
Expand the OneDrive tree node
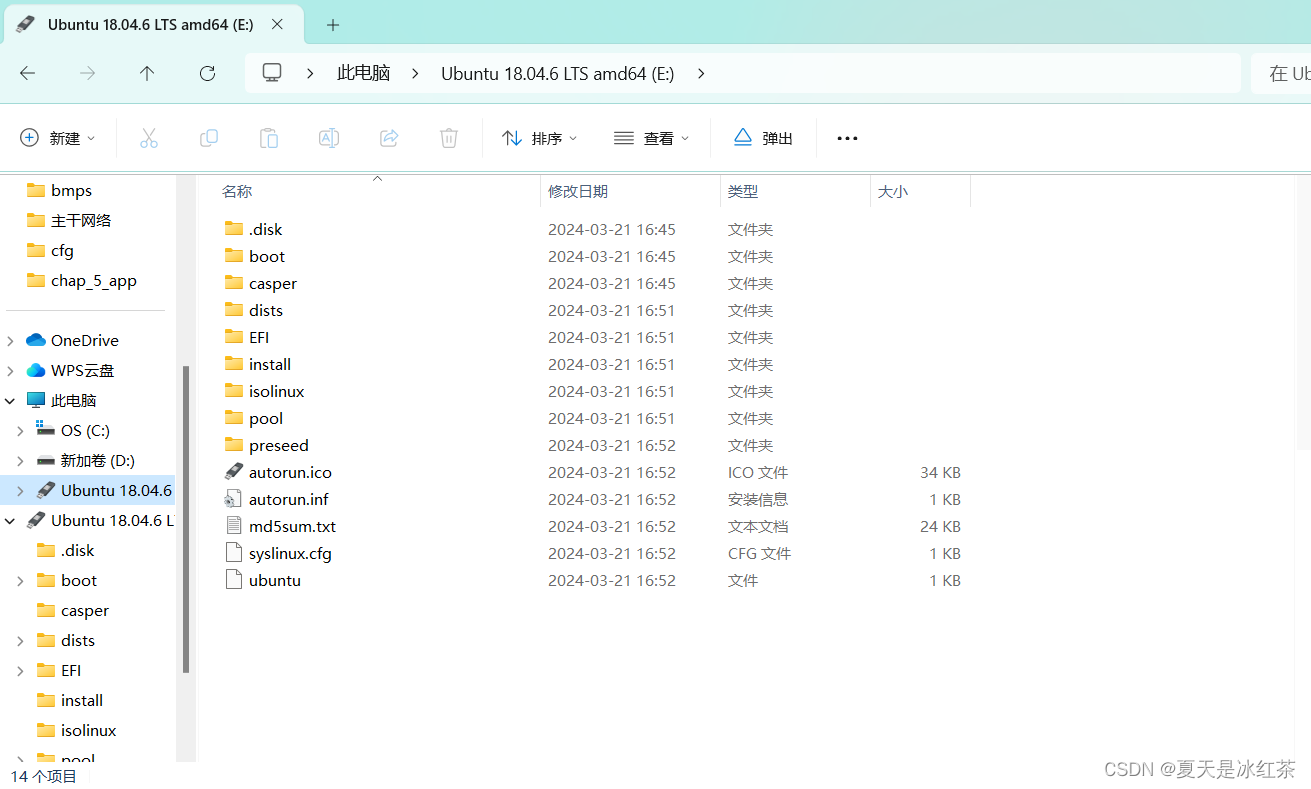tap(11, 340)
